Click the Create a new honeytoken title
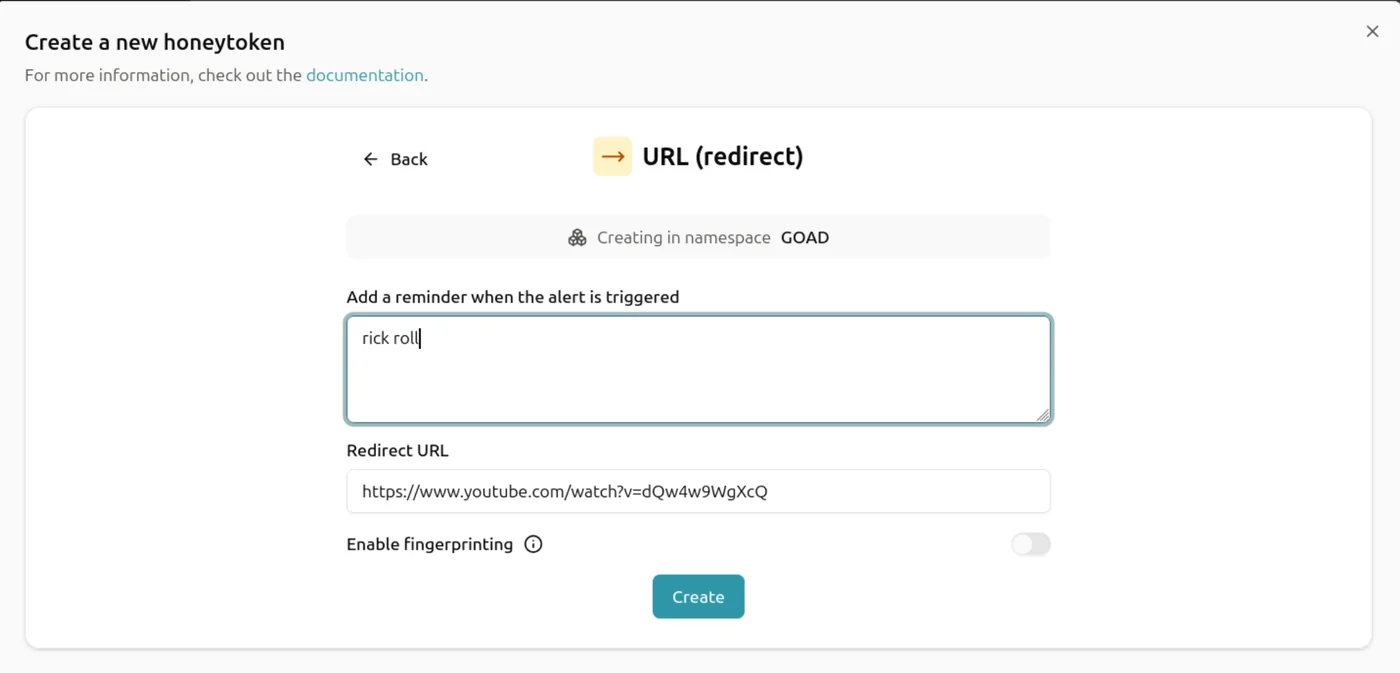The width and height of the screenshot is (1400, 673). pyautogui.click(x=155, y=42)
